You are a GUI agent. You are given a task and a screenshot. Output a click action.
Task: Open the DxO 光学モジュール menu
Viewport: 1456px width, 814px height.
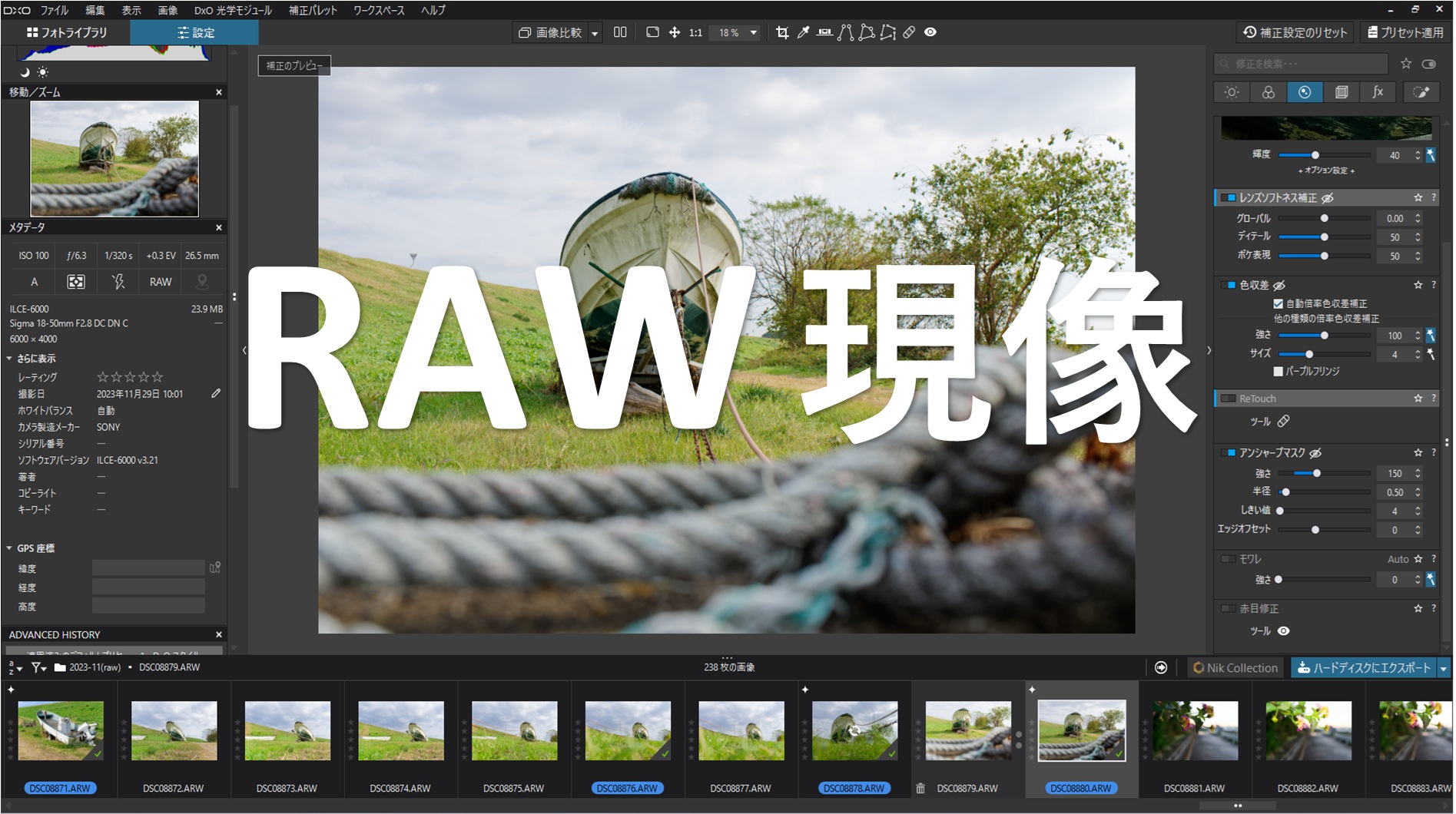(233, 10)
